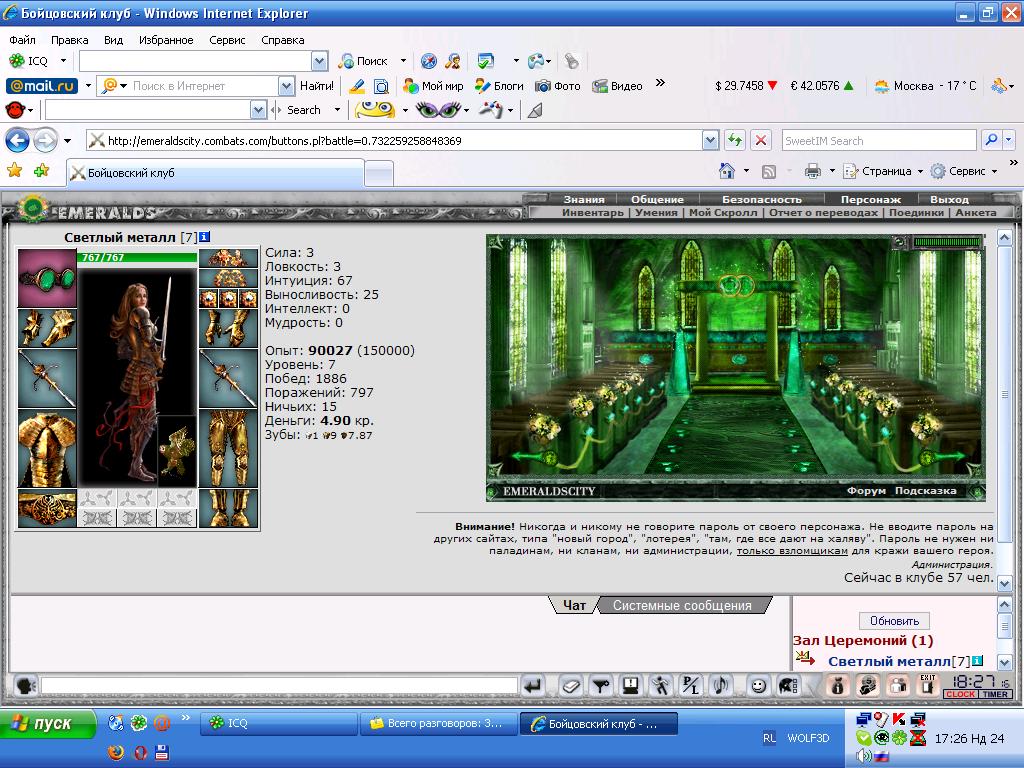Open the Избранное menu

[166, 40]
